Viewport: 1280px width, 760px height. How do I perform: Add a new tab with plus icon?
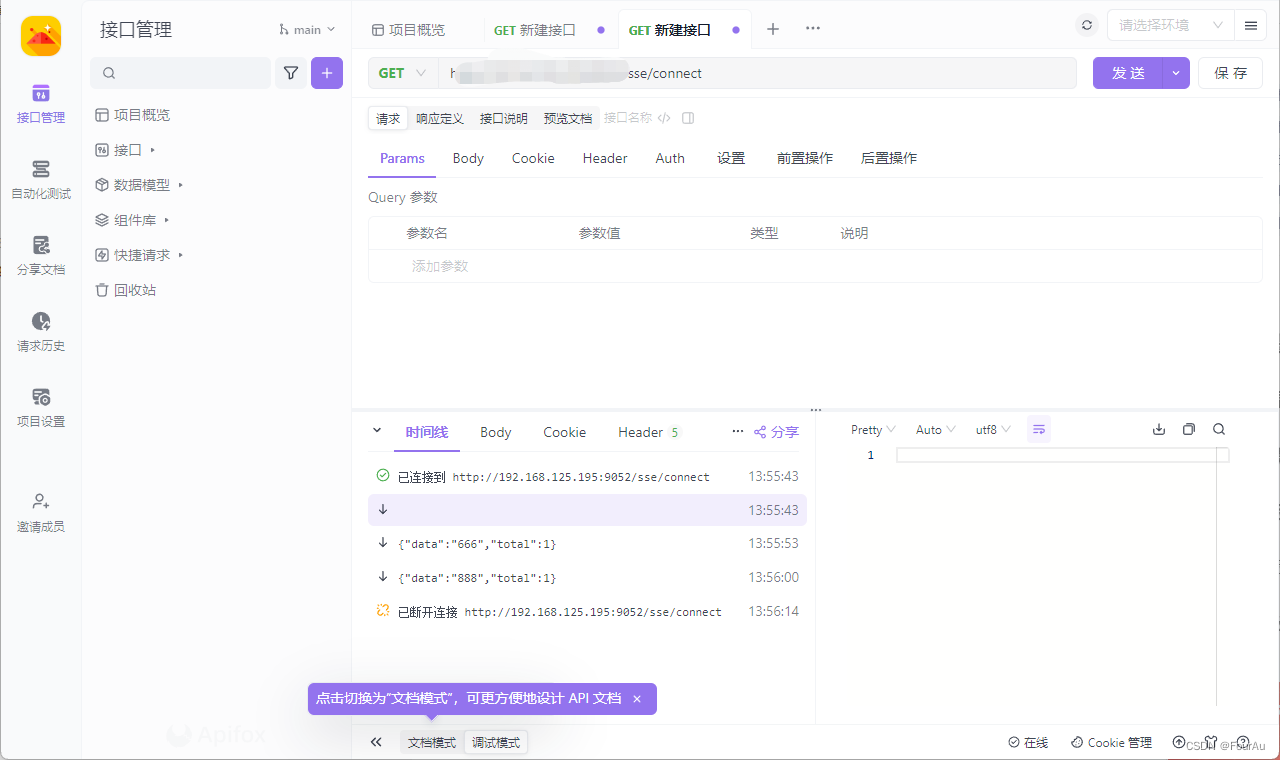tap(773, 29)
